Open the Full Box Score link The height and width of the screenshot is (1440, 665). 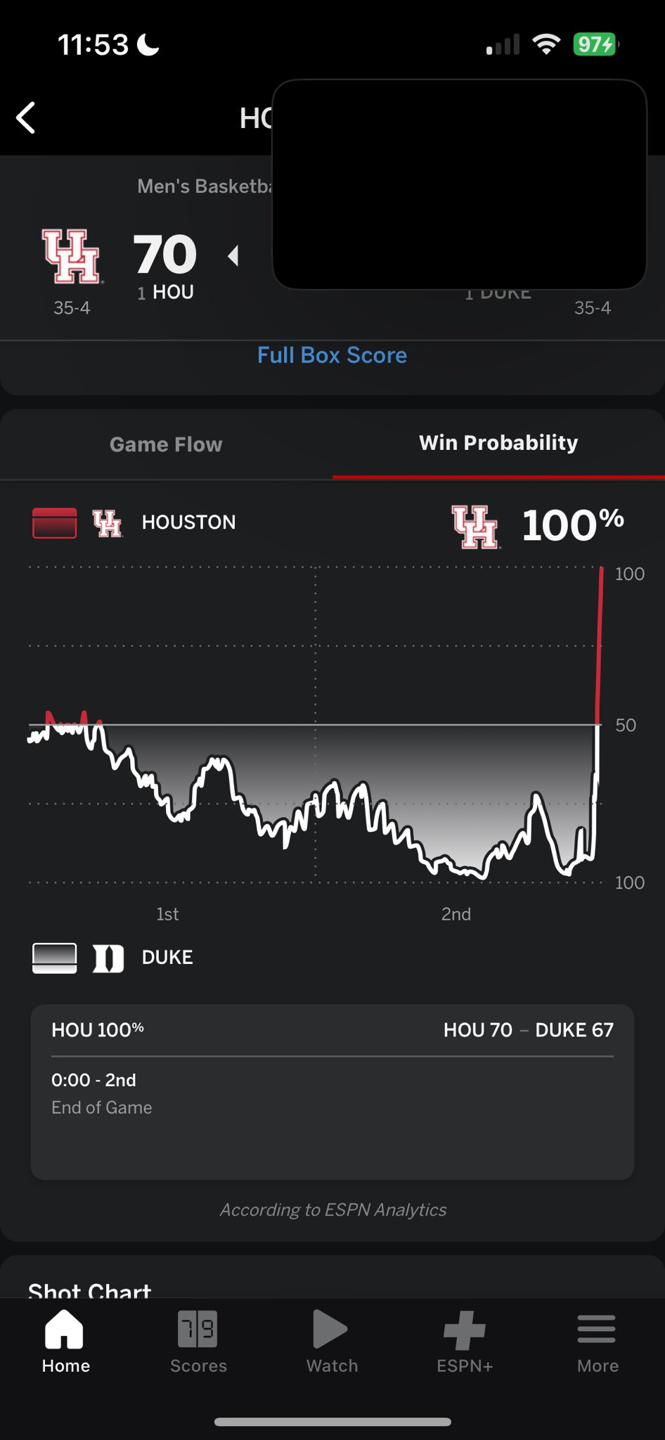click(332, 355)
